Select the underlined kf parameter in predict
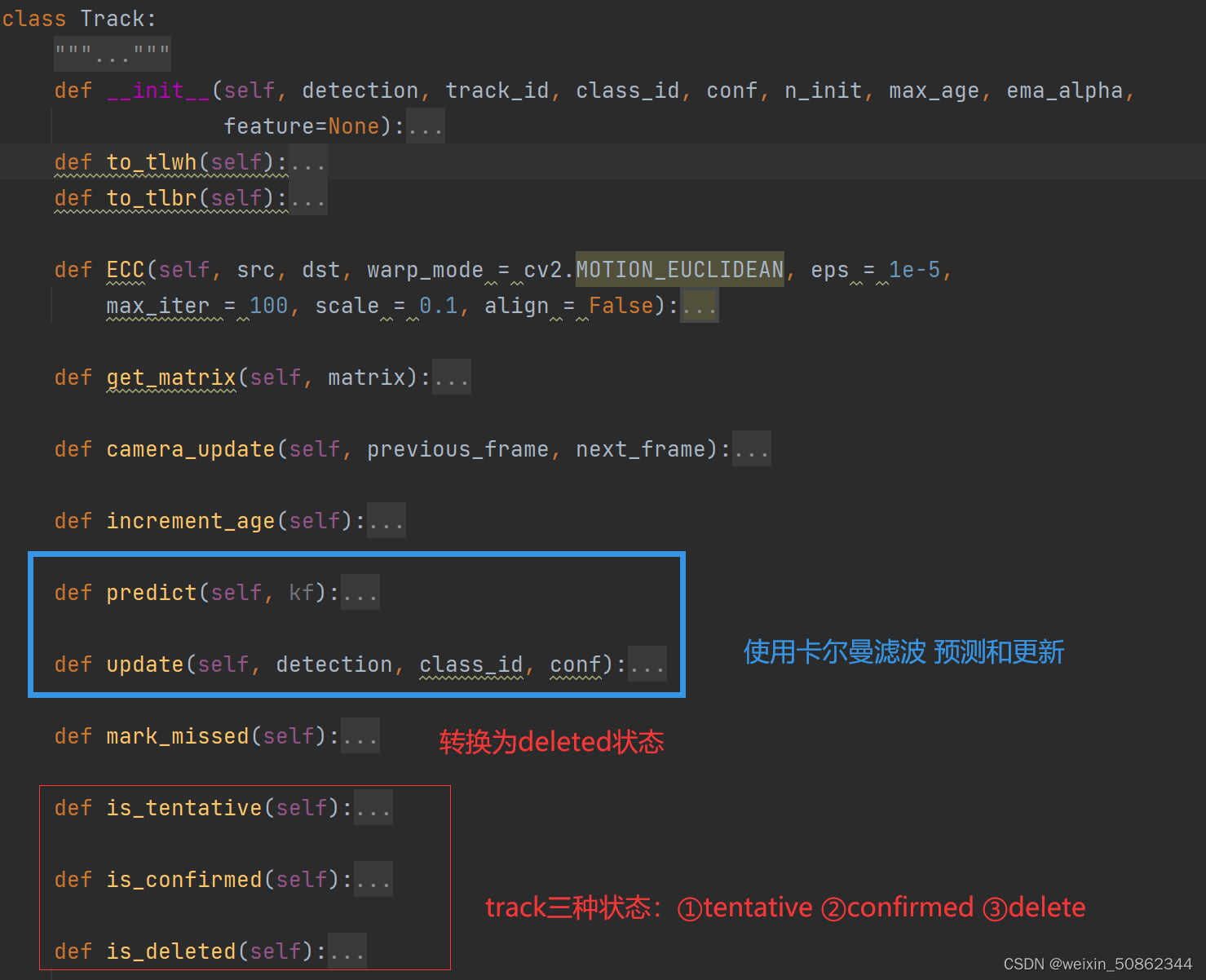The height and width of the screenshot is (980, 1206). click(302, 592)
